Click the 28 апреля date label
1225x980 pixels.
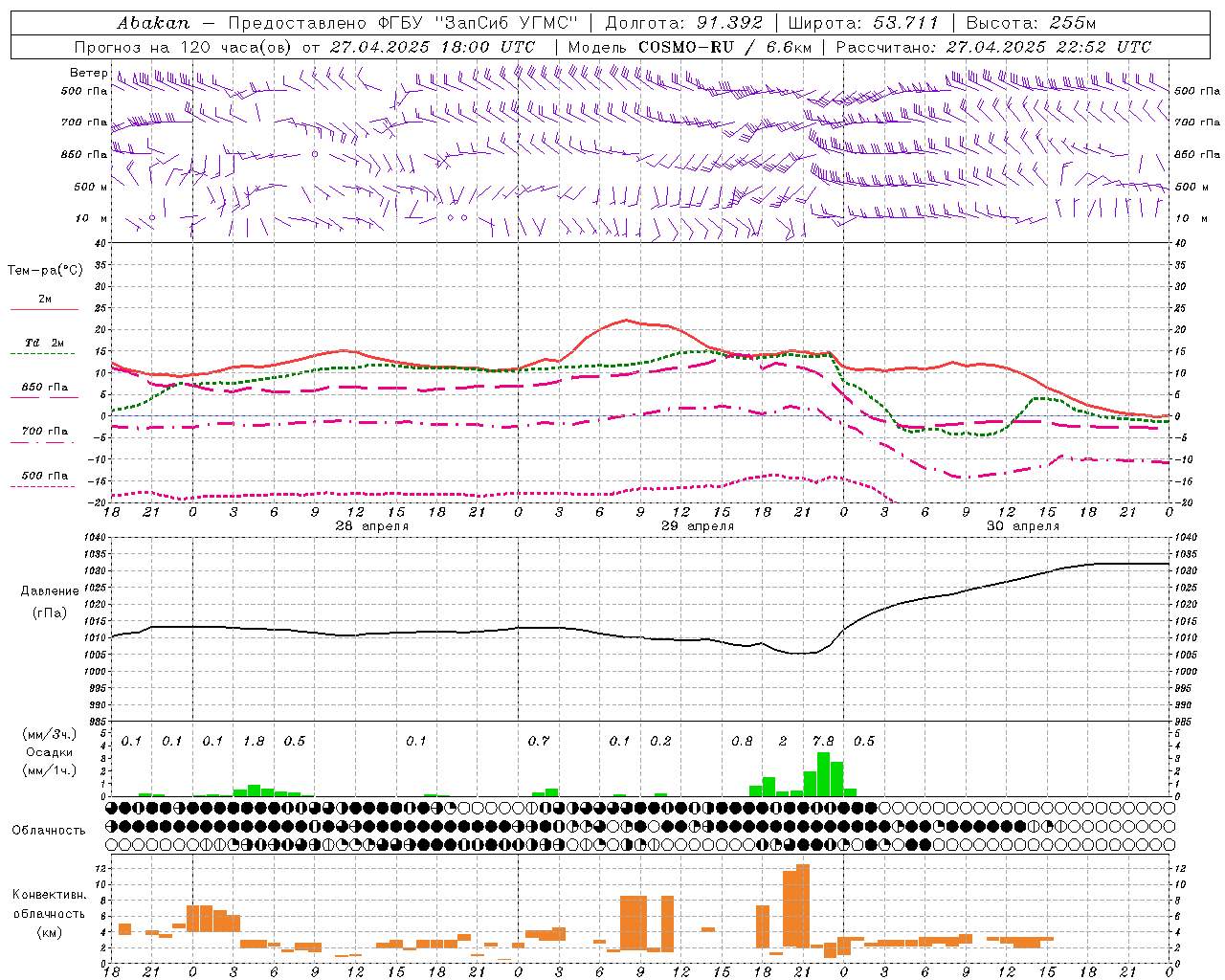tap(371, 526)
